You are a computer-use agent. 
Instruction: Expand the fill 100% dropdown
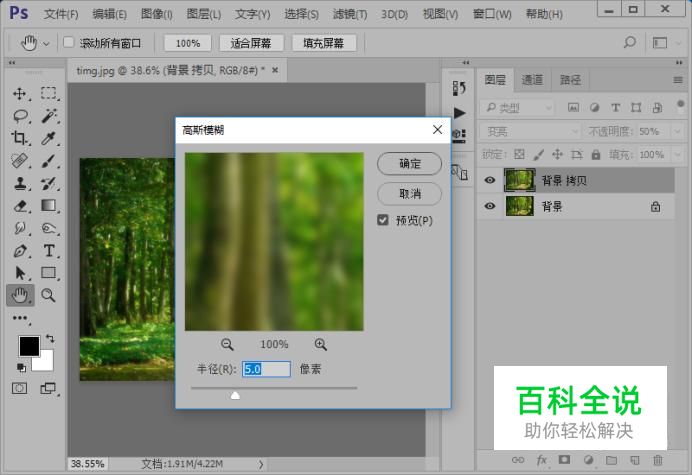677,155
